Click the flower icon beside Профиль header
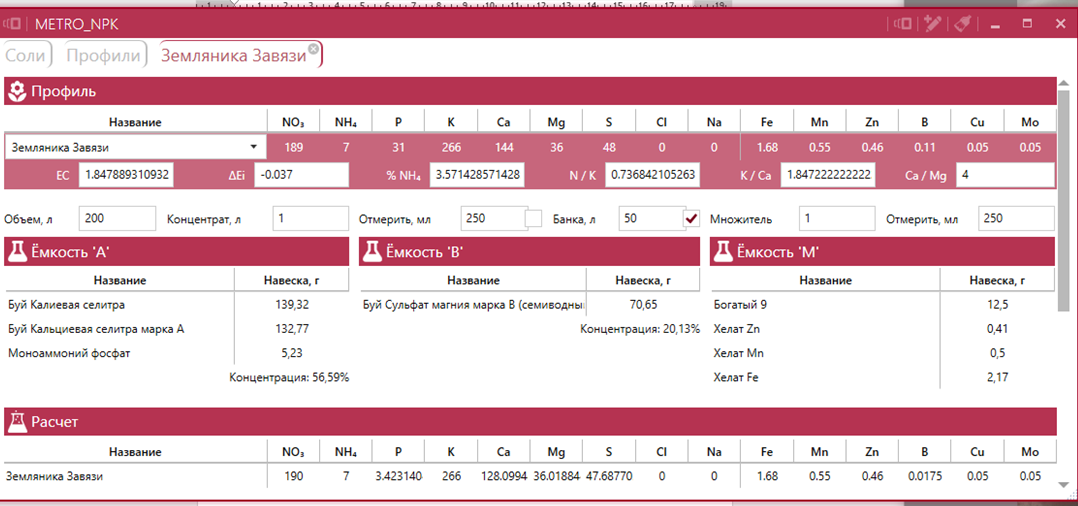The height and width of the screenshot is (506, 1078). point(17,92)
